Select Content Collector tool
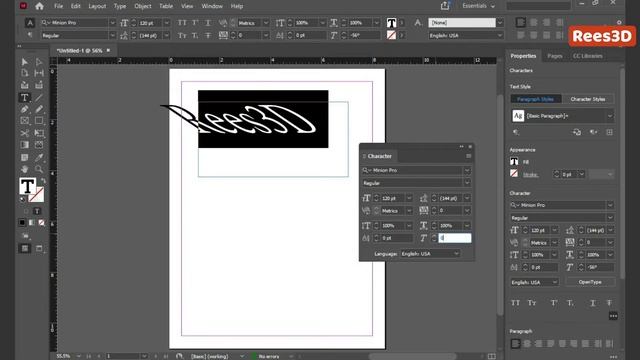Image resolution: width=640 pixels, height=360 pixels. click(24, 85)
